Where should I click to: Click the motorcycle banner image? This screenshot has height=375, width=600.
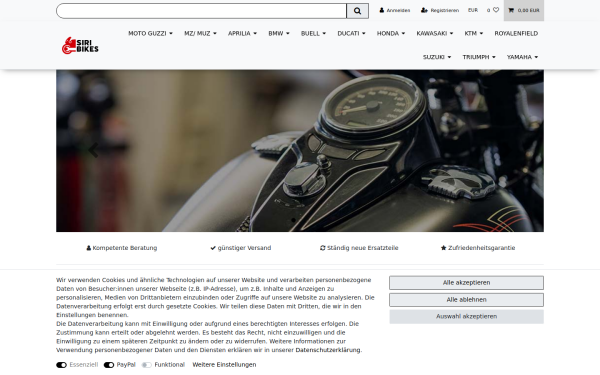(x=300, y=151)
